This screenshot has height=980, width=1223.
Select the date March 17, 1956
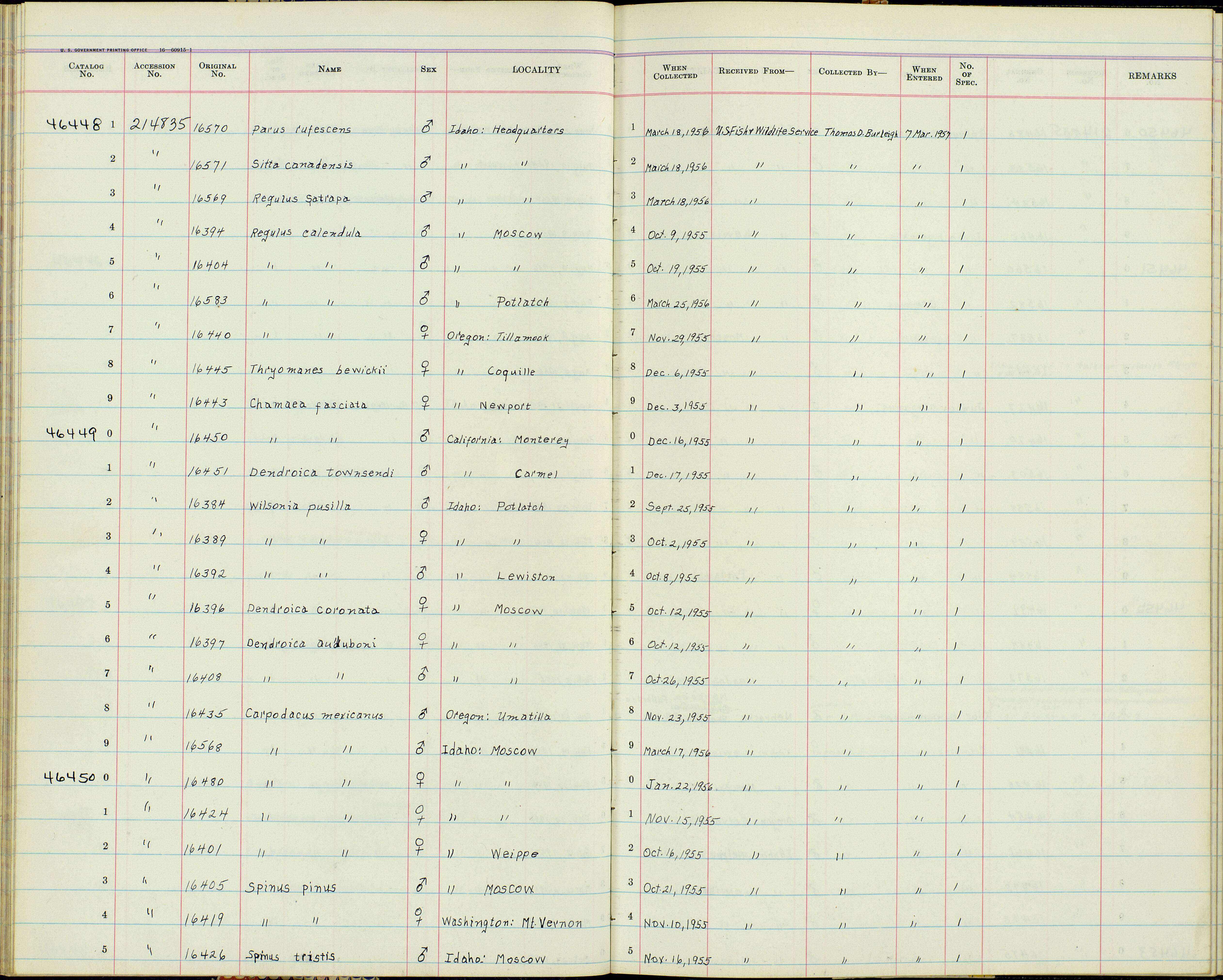coord(677,751)
